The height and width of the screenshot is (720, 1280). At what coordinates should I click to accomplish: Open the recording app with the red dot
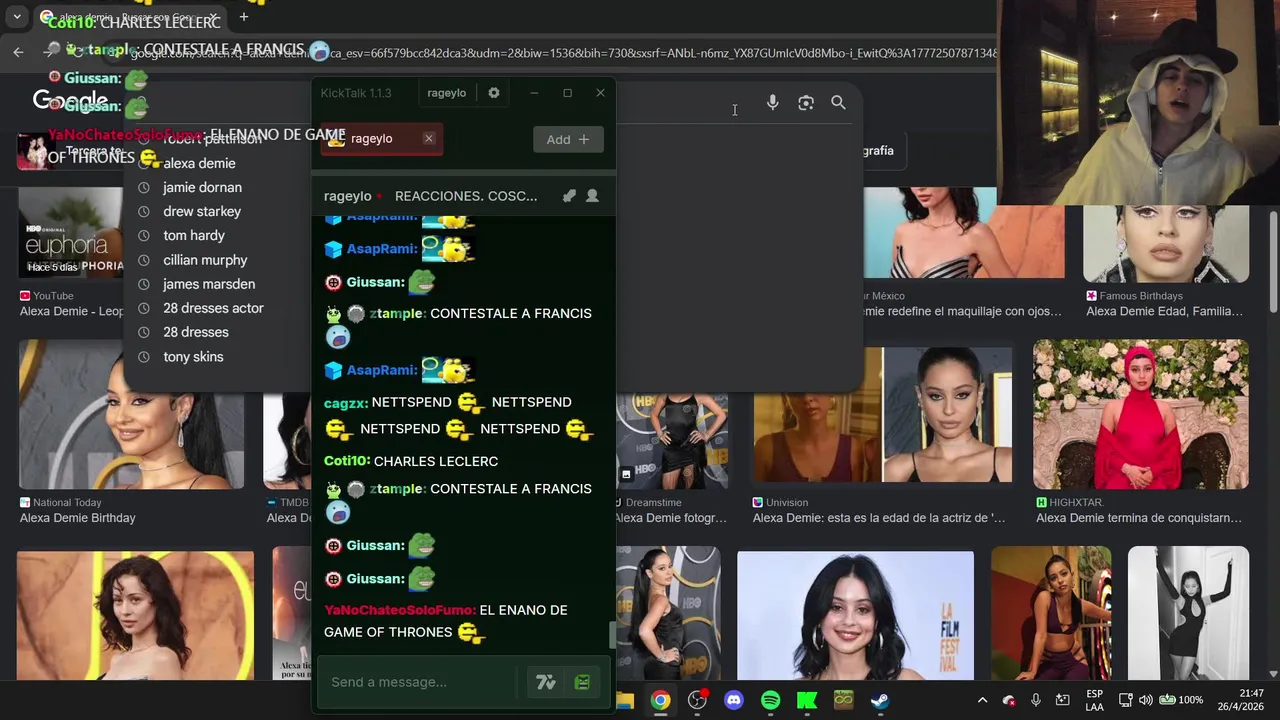point(698,700)
